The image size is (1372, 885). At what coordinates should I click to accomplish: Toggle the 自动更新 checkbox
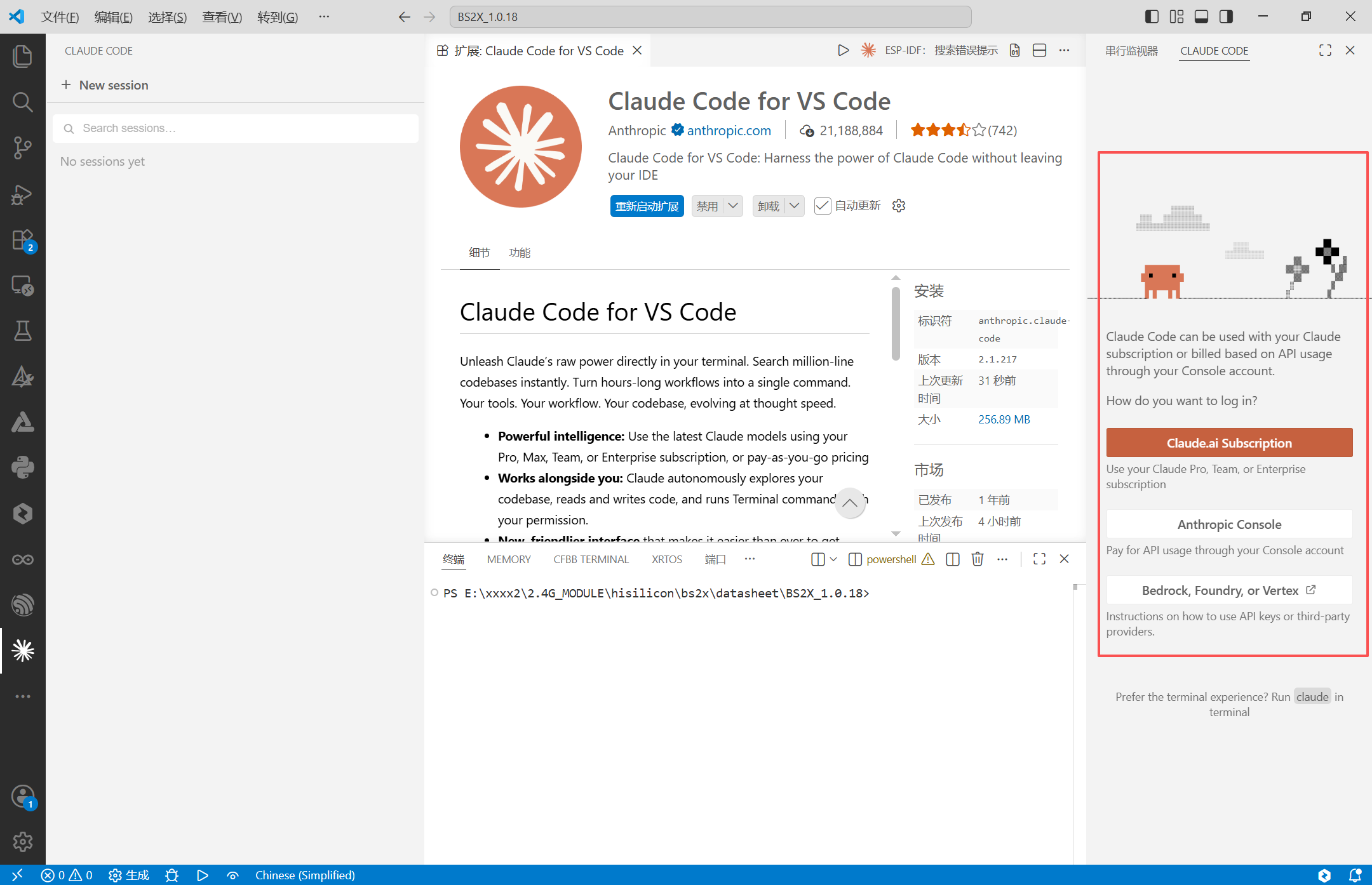point(823,206)
